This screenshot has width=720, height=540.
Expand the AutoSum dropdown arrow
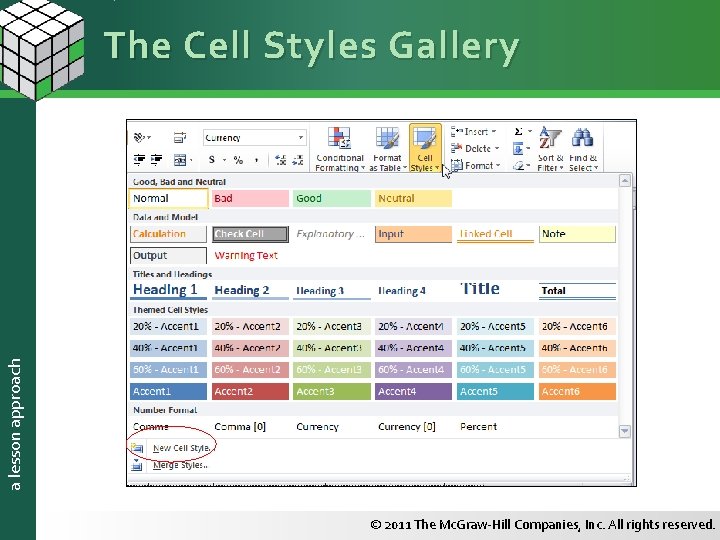tap(529, 132)
